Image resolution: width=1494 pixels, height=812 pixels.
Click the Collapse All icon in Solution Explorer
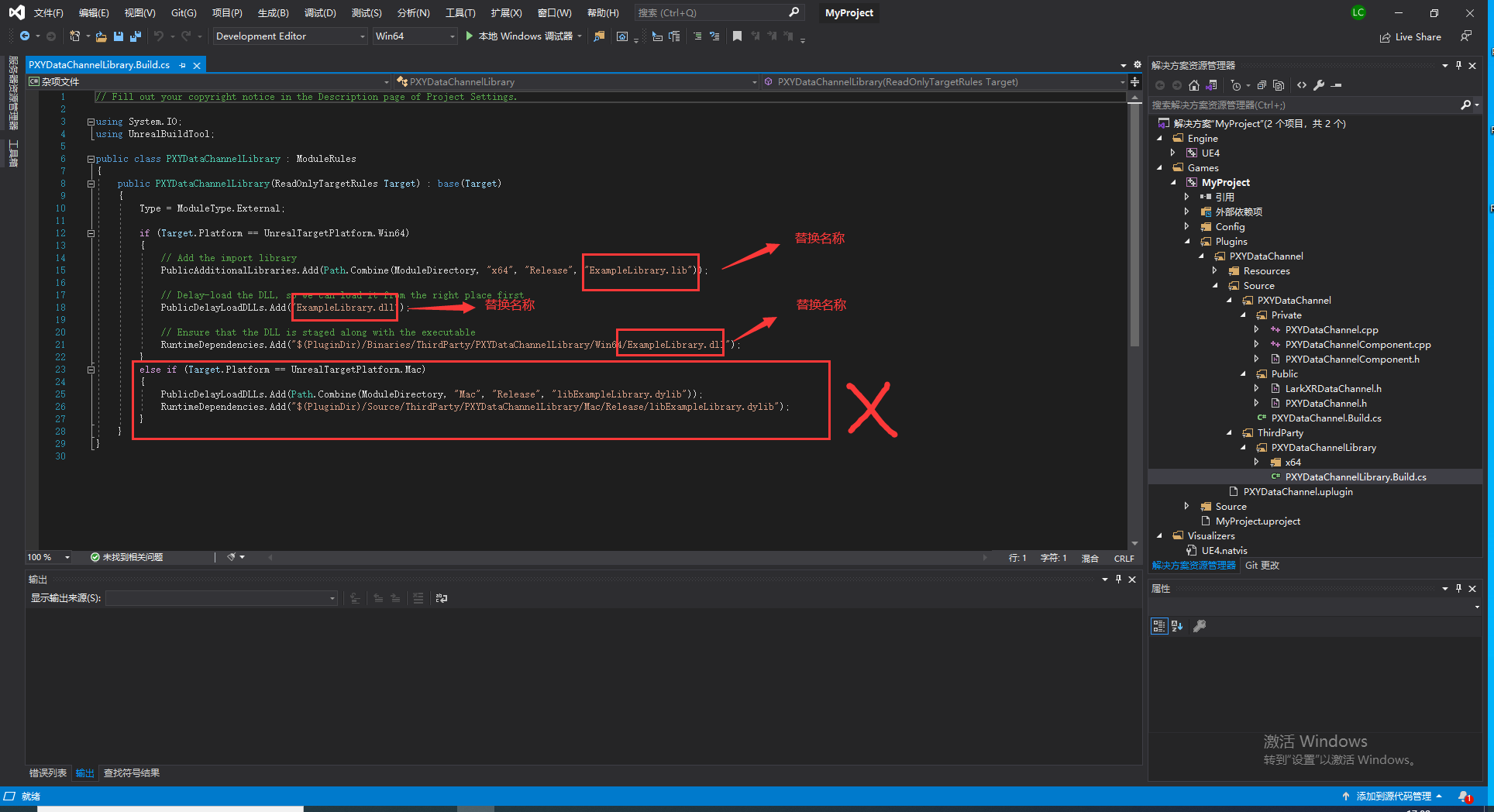coord(1262,85)
